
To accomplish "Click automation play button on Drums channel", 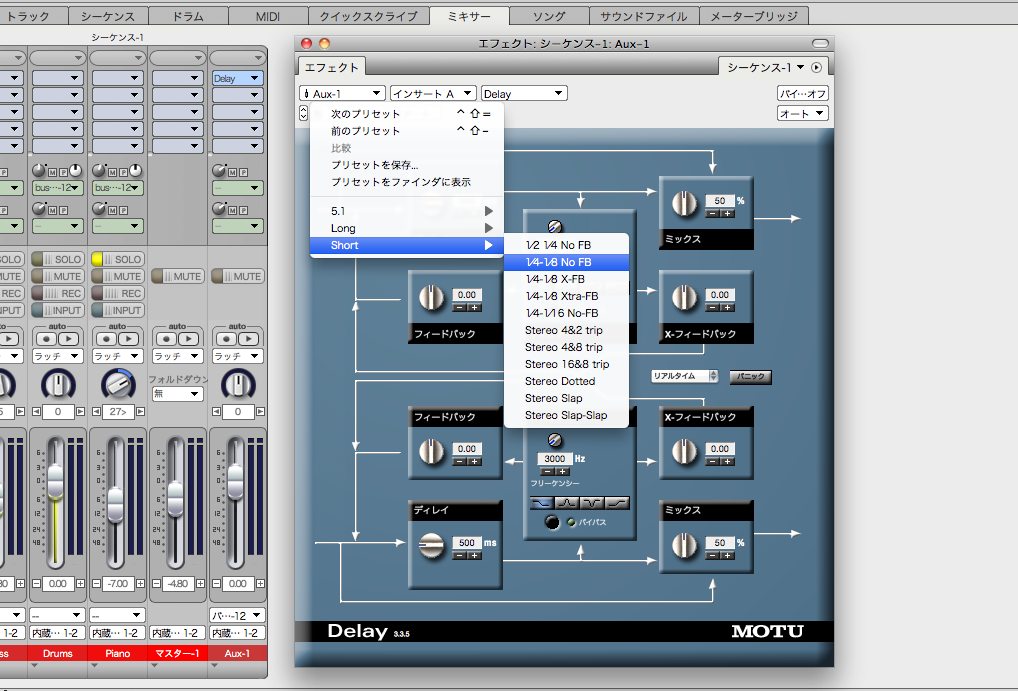I will (69, 339).
